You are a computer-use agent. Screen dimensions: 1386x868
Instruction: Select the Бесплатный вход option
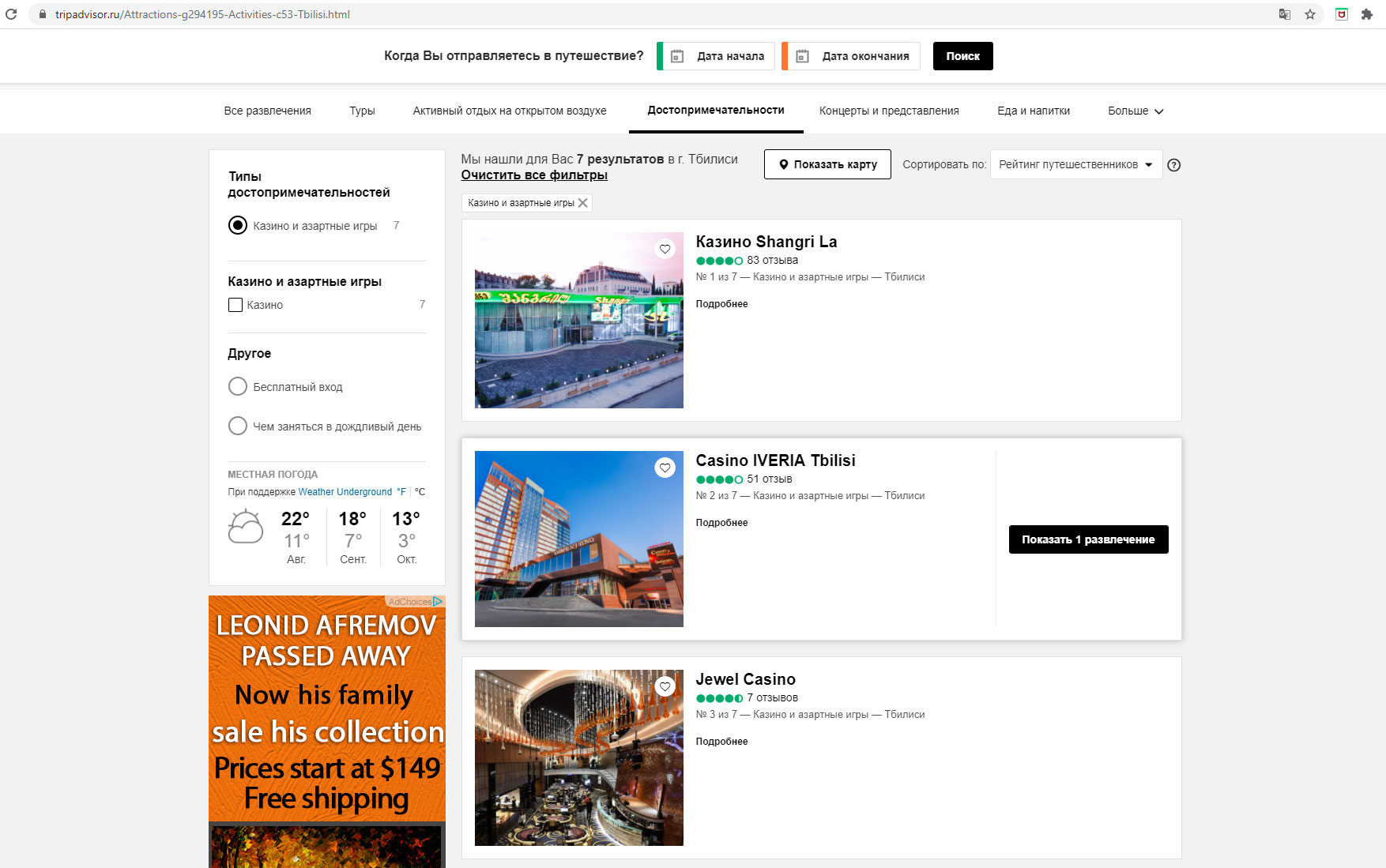(238, 387)
